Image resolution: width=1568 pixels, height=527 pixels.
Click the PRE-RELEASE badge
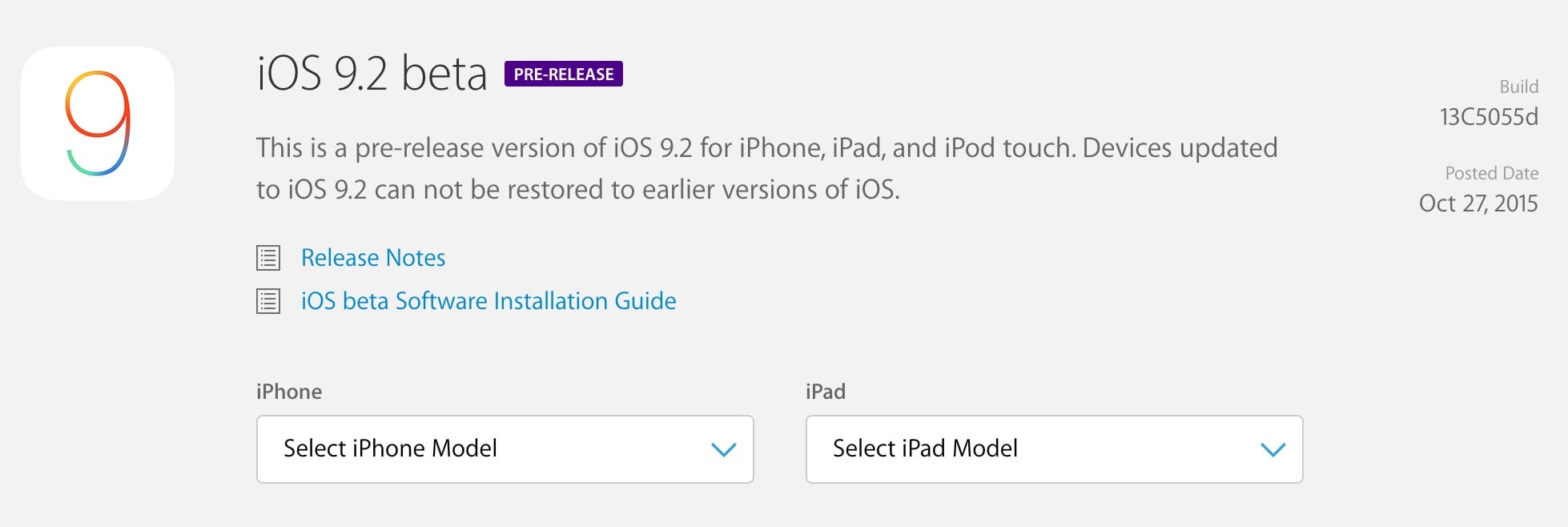pyautogui.click(x=564, y=74)
